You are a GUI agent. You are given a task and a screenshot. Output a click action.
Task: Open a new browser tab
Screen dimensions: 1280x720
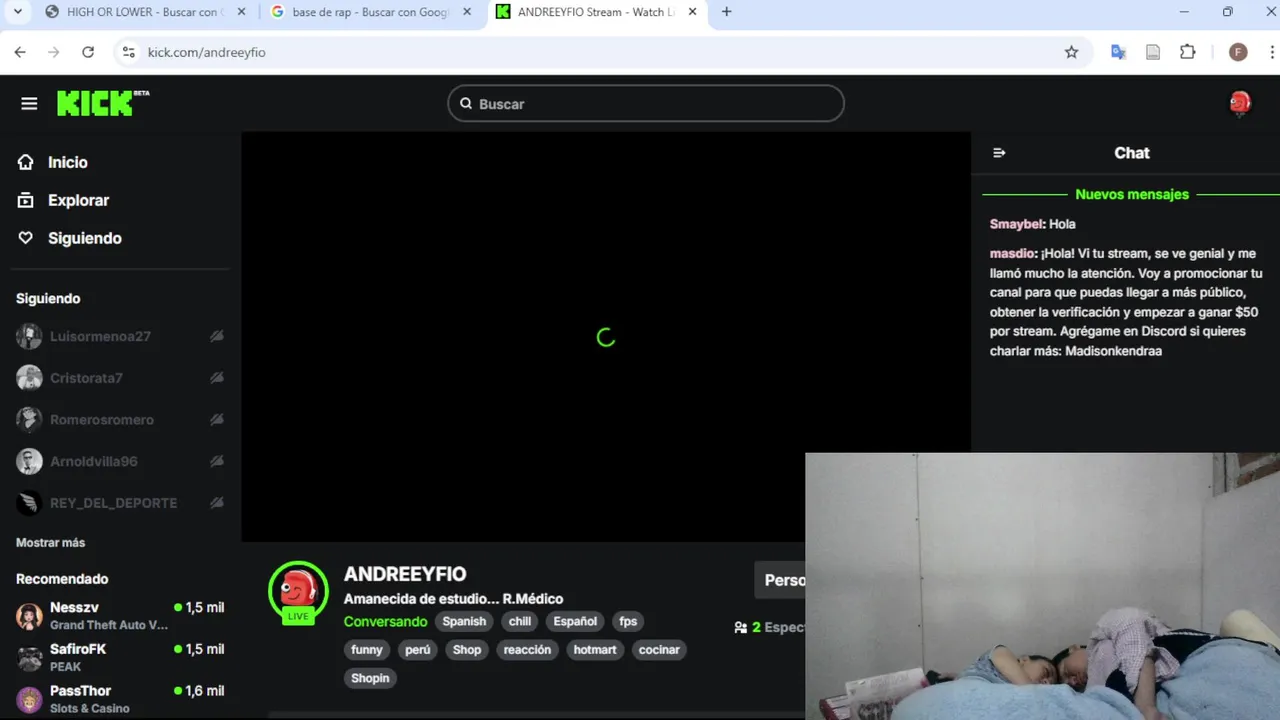[726, 12]
